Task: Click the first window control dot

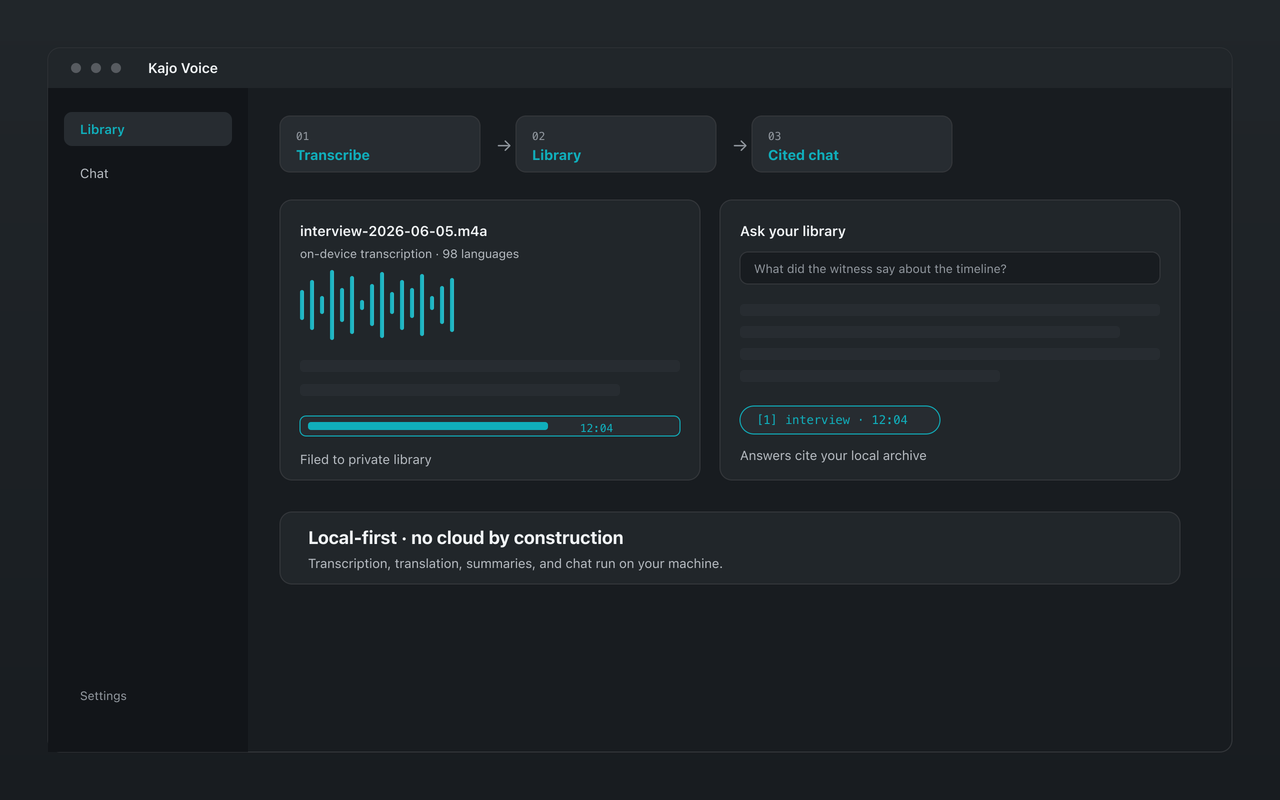Action: coord(76,68)
